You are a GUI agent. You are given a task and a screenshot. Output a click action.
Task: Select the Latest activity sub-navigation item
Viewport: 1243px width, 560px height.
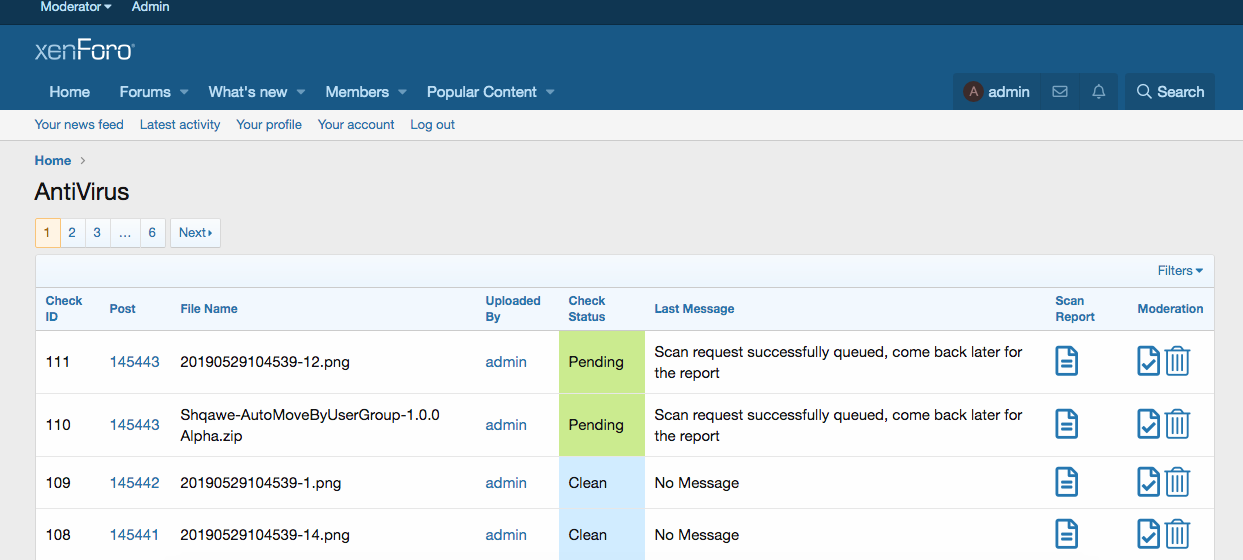pos(180,125)
